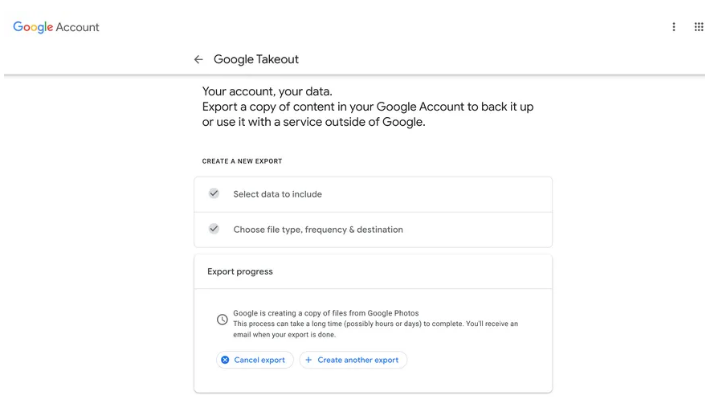Open the Google apps grid launcher

[697, 27]
